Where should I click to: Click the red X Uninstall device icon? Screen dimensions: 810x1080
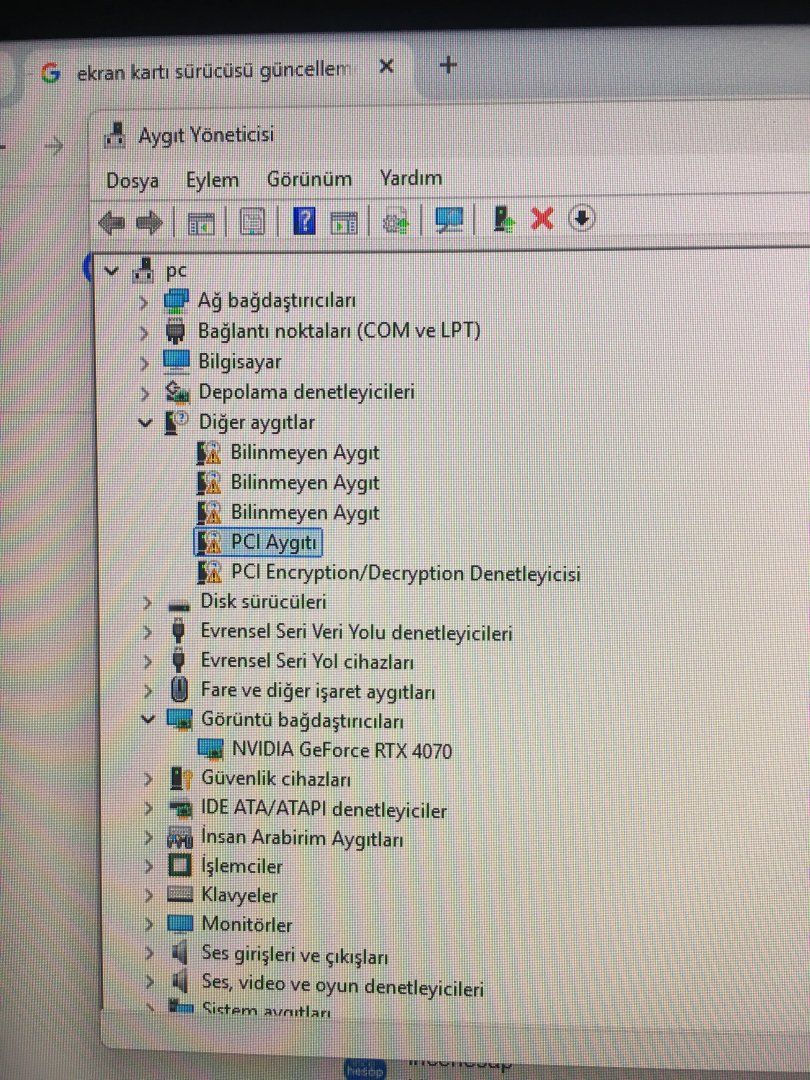(543, 219)
